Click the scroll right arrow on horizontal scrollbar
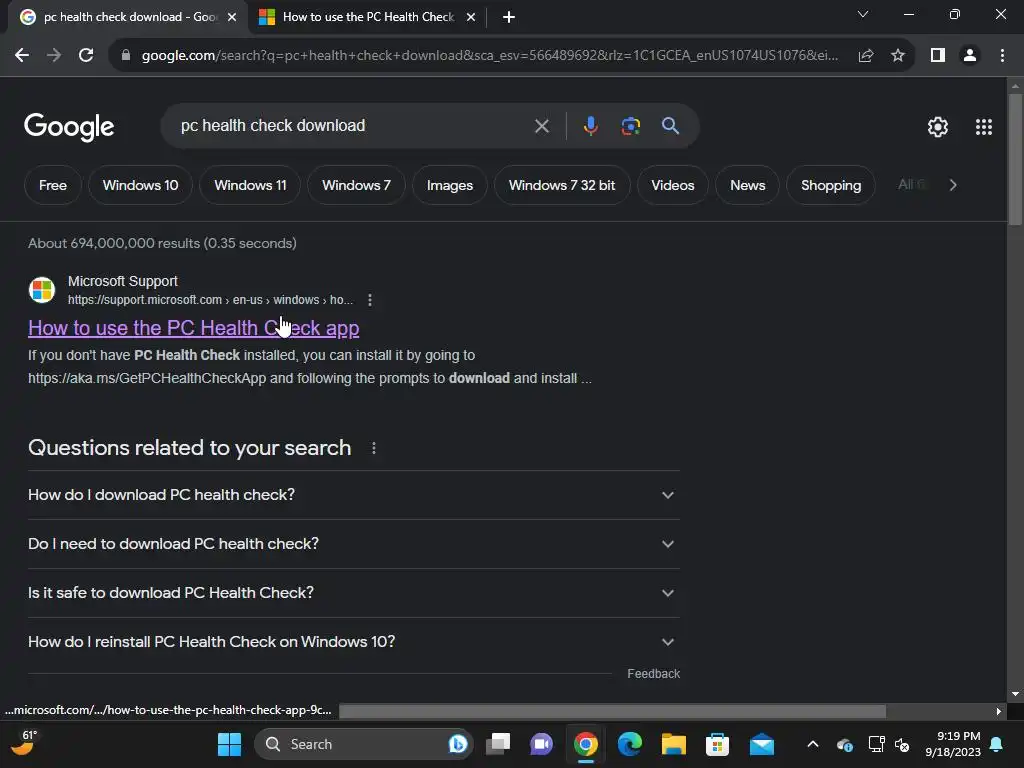The height and width of the screenshot is (768, 1024). 999,711
